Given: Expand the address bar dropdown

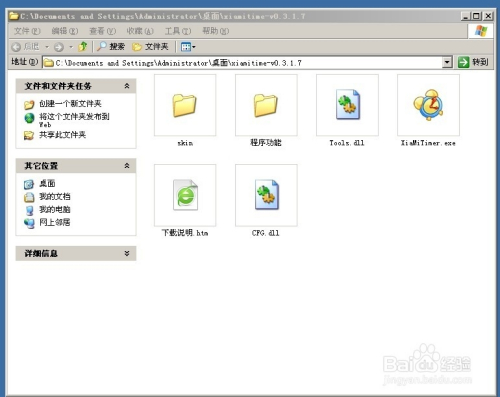Looking at the screenshot, I should coord(447,62).
